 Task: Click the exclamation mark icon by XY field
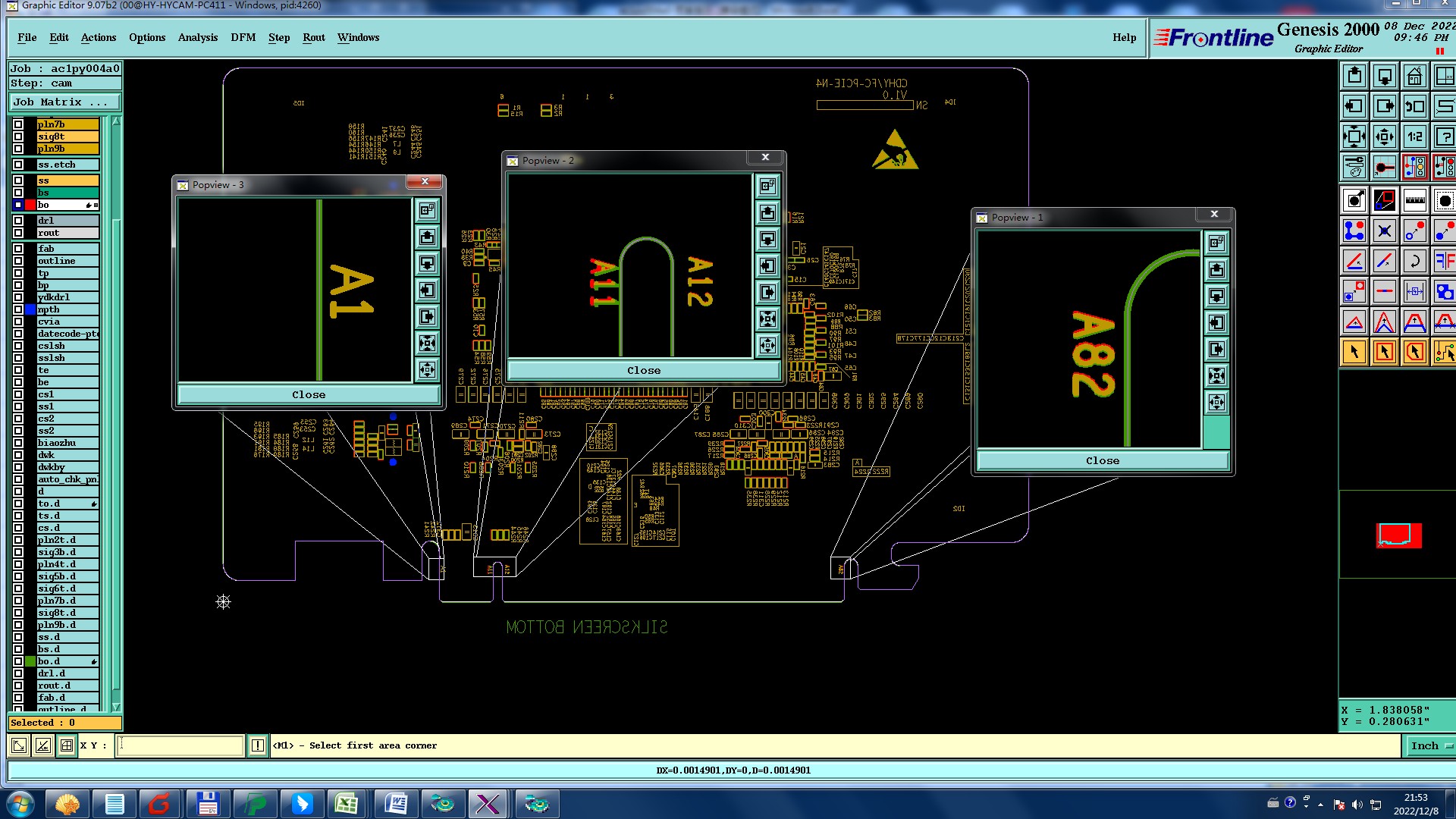click(x=258, y=745)
